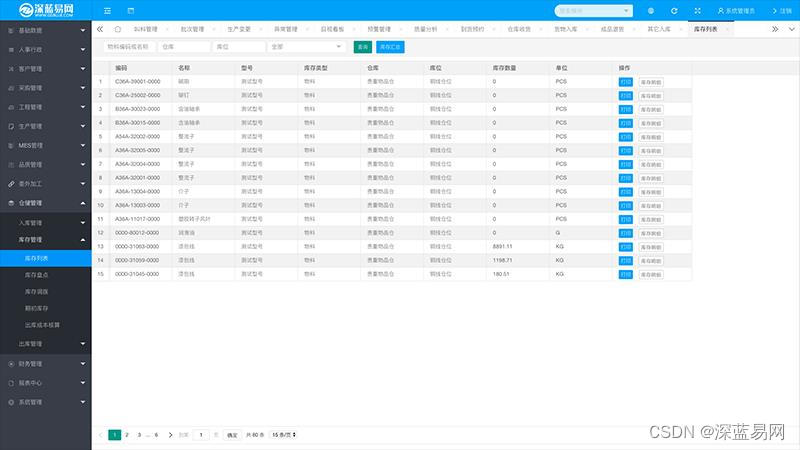Expand the 出库管理 submenu arrow
800x450 pixels.
pos(83,344)
